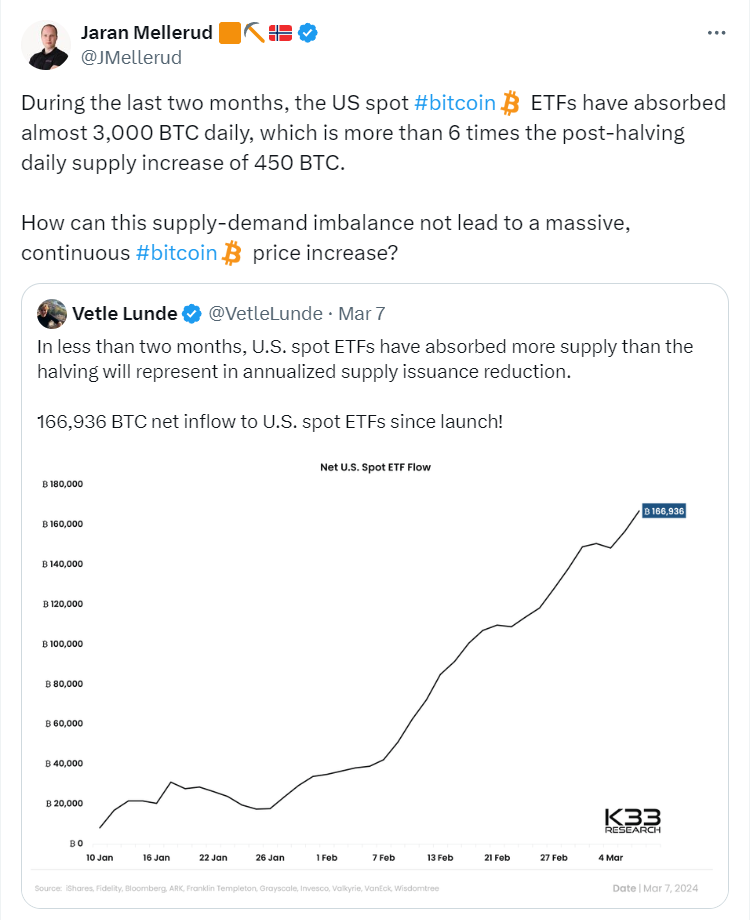Open the @JMellerud handle
The width and height of the screenshot is (752, 920).
pos(131,58)
